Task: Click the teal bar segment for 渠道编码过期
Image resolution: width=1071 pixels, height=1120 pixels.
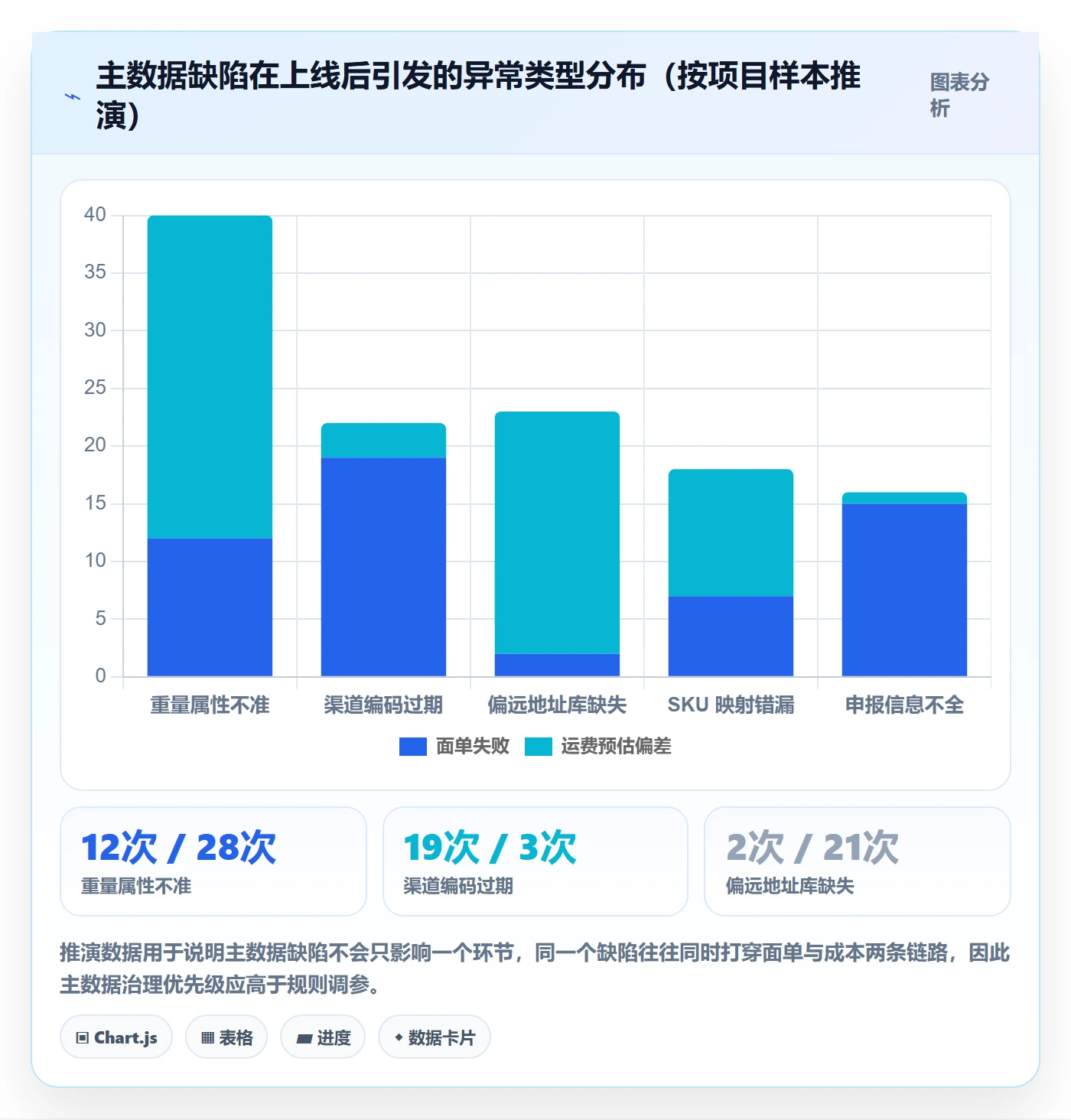Action: click(383, 441)
